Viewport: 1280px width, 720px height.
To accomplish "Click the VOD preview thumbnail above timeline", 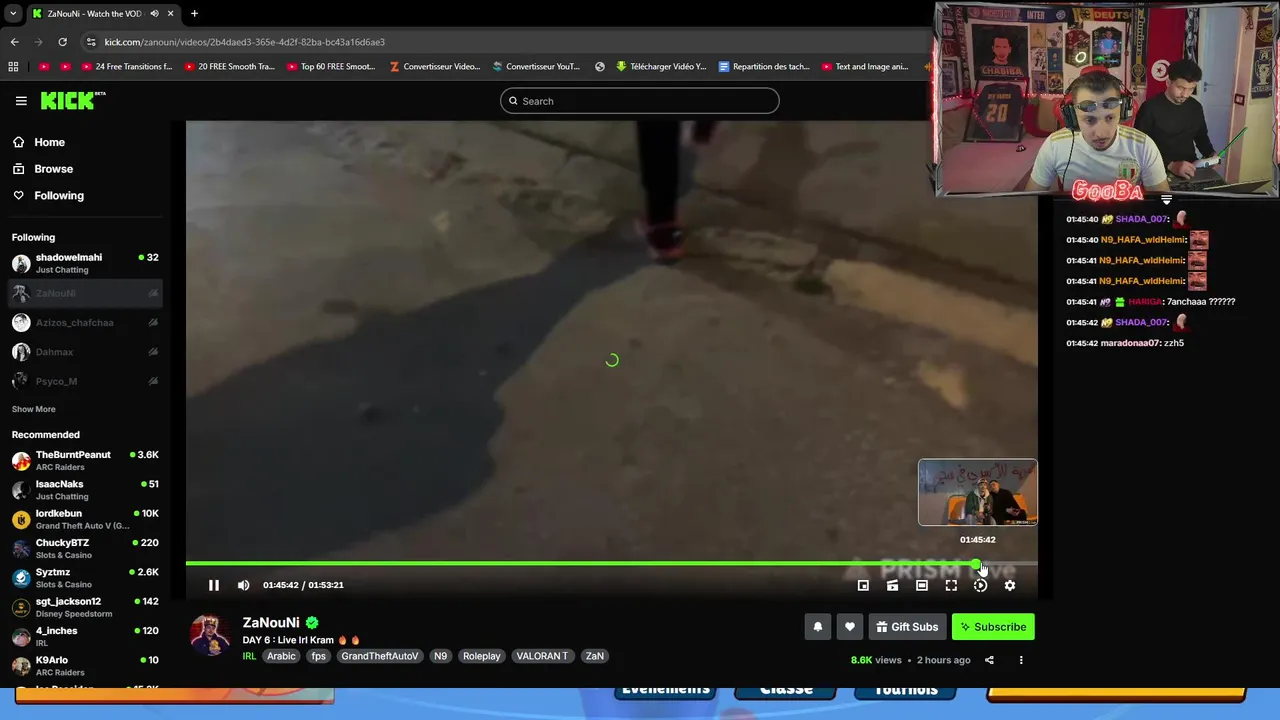I will coord(978,492).
